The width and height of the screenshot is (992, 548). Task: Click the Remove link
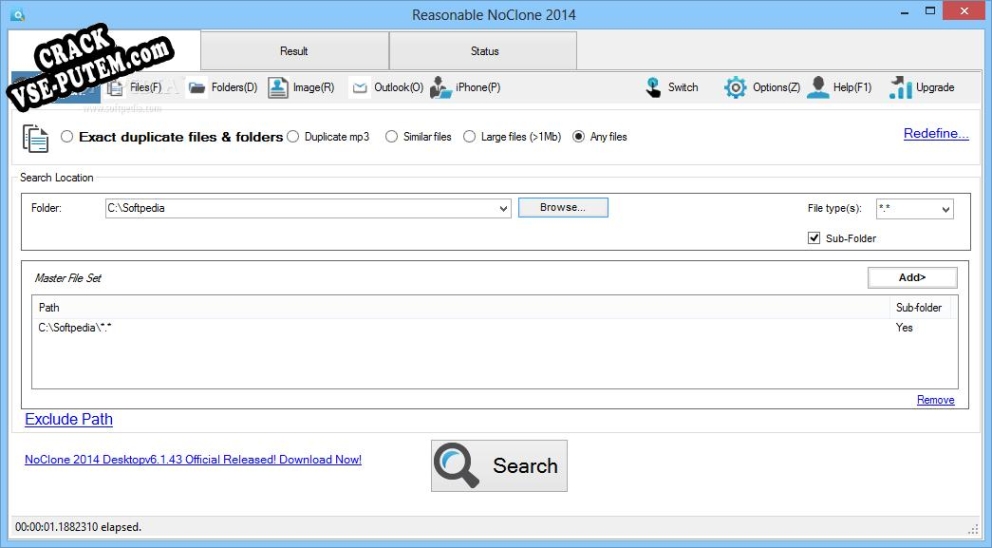[936, 400]
